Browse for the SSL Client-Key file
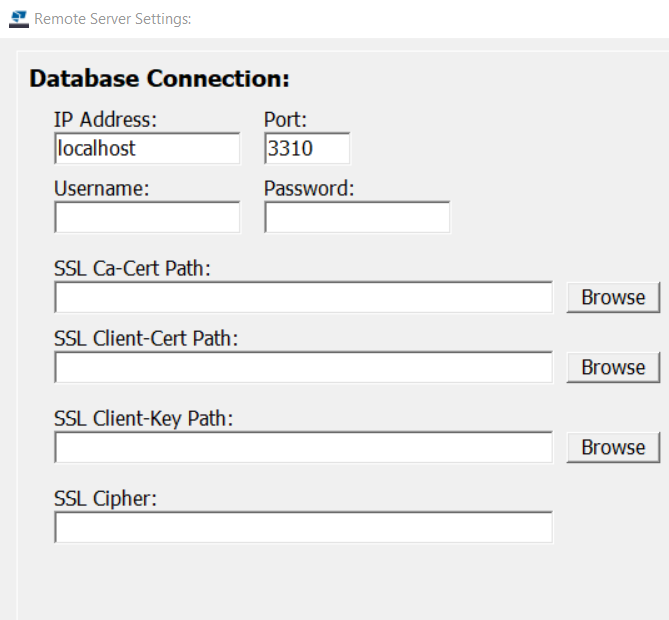This screenshot has width=669, height=620. (613, 447)
